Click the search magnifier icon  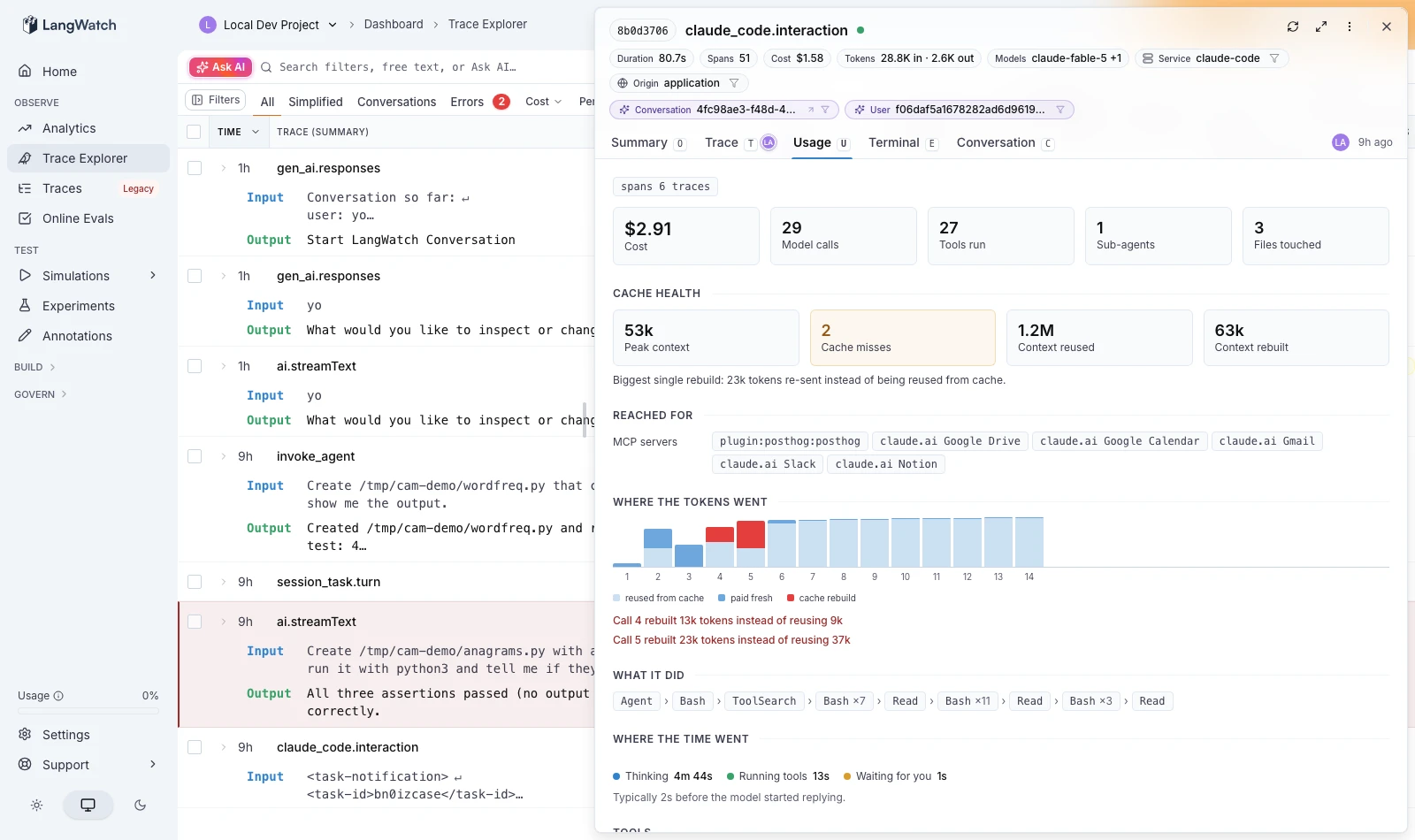tap(266, 67)
